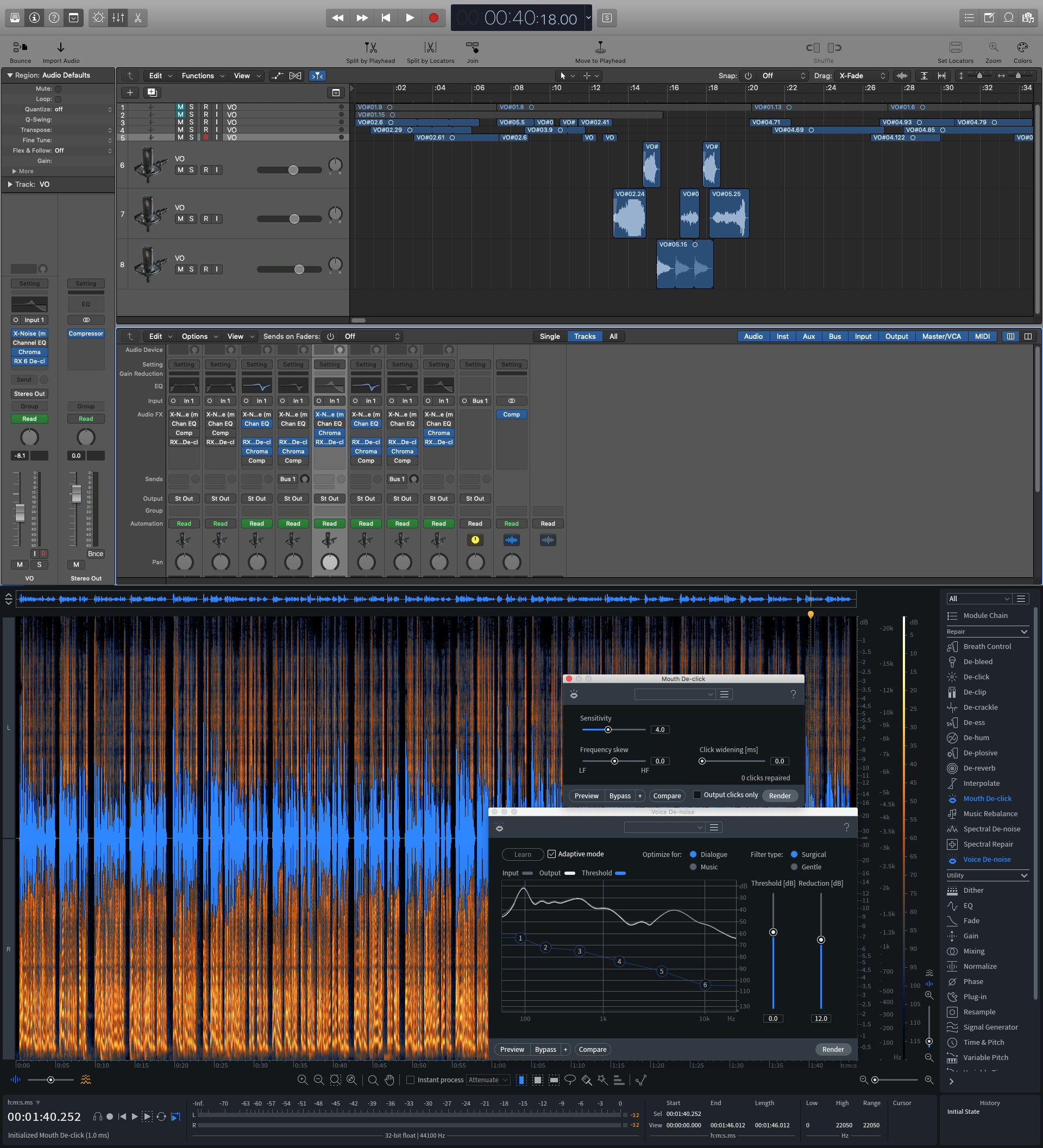Screen dimensions: 1043x1148
Task: Select the lasso selection tool in RX
Action: click(570, 1080)
